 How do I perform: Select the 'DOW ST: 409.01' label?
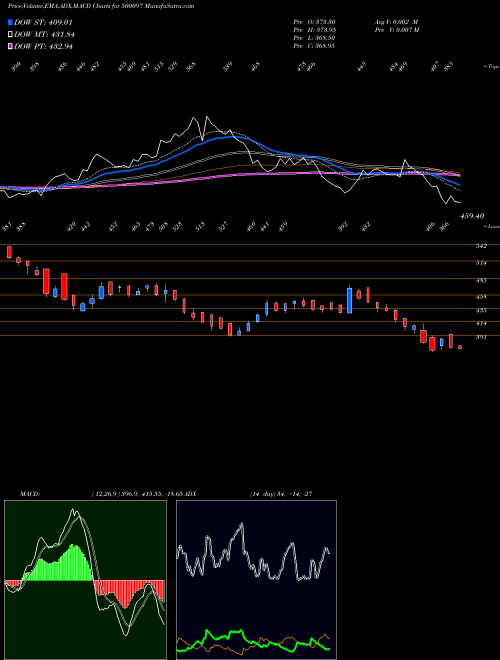click(44, 22)
